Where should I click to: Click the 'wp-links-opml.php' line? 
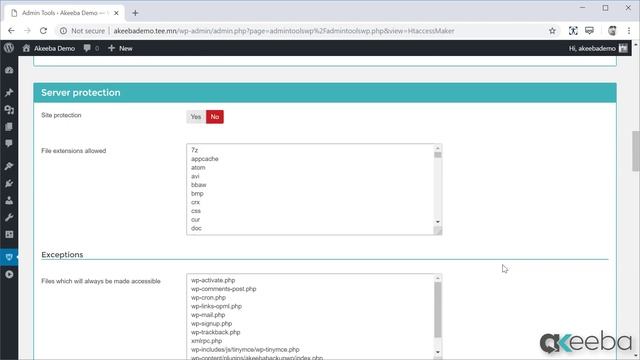(216, 306)
